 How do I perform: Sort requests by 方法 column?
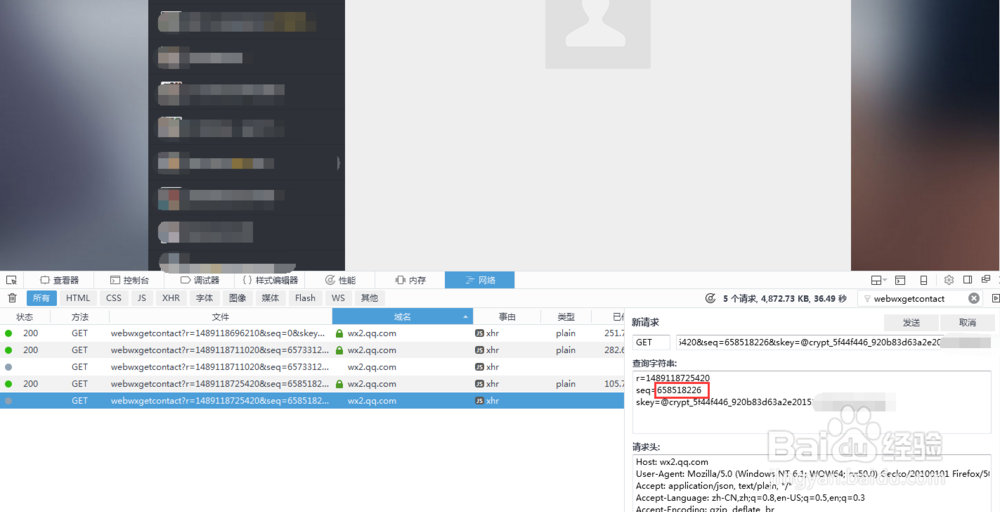click(x=80, y=316)
